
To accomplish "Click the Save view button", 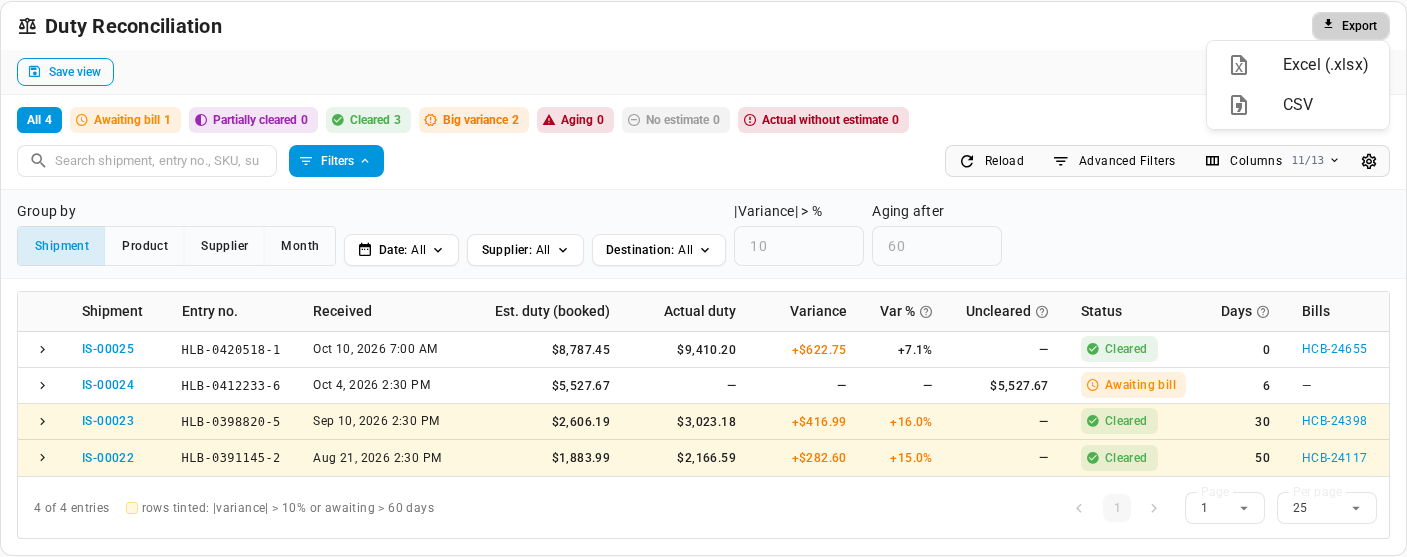I will [65, 72].
